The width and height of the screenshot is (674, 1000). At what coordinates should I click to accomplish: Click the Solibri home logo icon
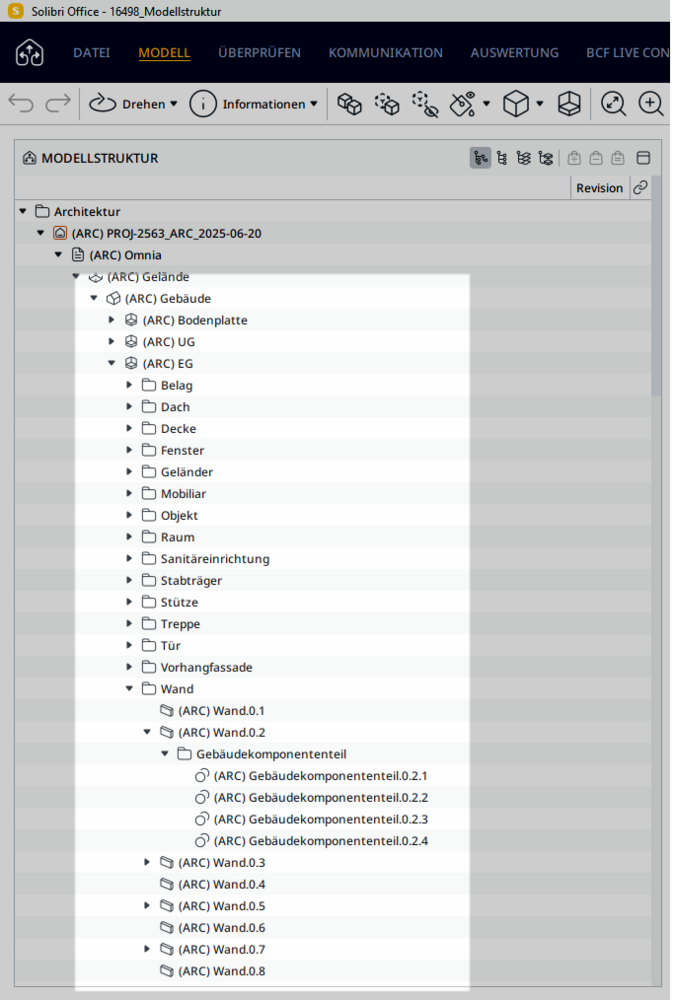(30, 53)
